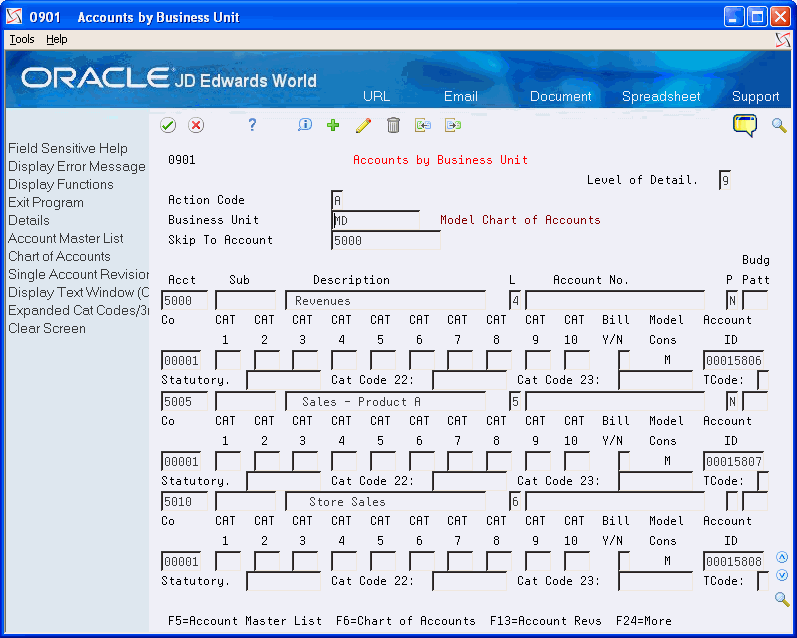
Task: Click the Business Unit field
Action: coord(376,220)
